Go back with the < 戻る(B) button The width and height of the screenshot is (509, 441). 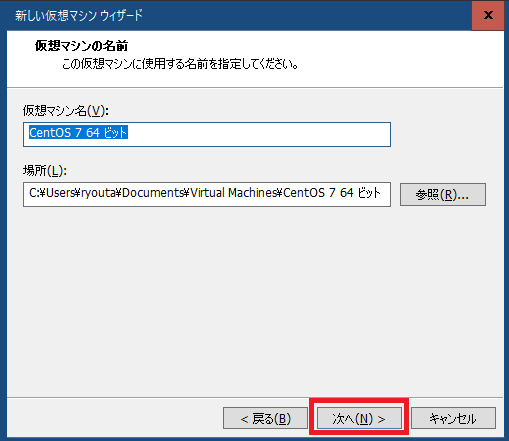tap(265, 418)
